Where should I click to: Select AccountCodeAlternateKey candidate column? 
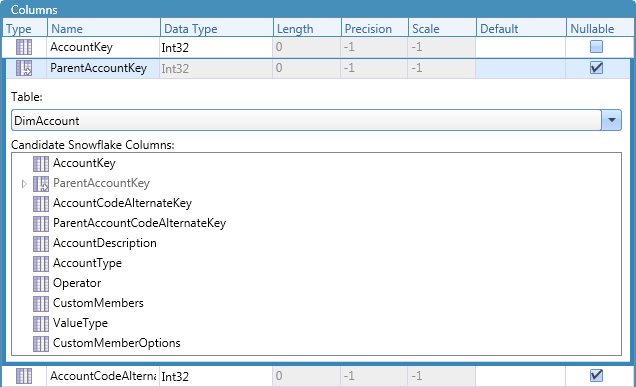pos(122,203)
